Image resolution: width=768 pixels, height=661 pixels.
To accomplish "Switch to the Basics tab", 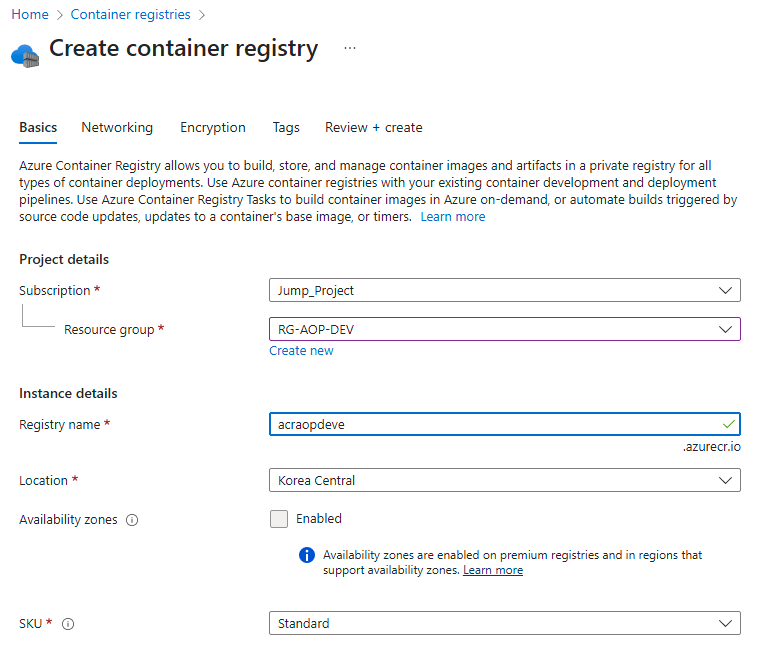I will [x=38, y=127].
